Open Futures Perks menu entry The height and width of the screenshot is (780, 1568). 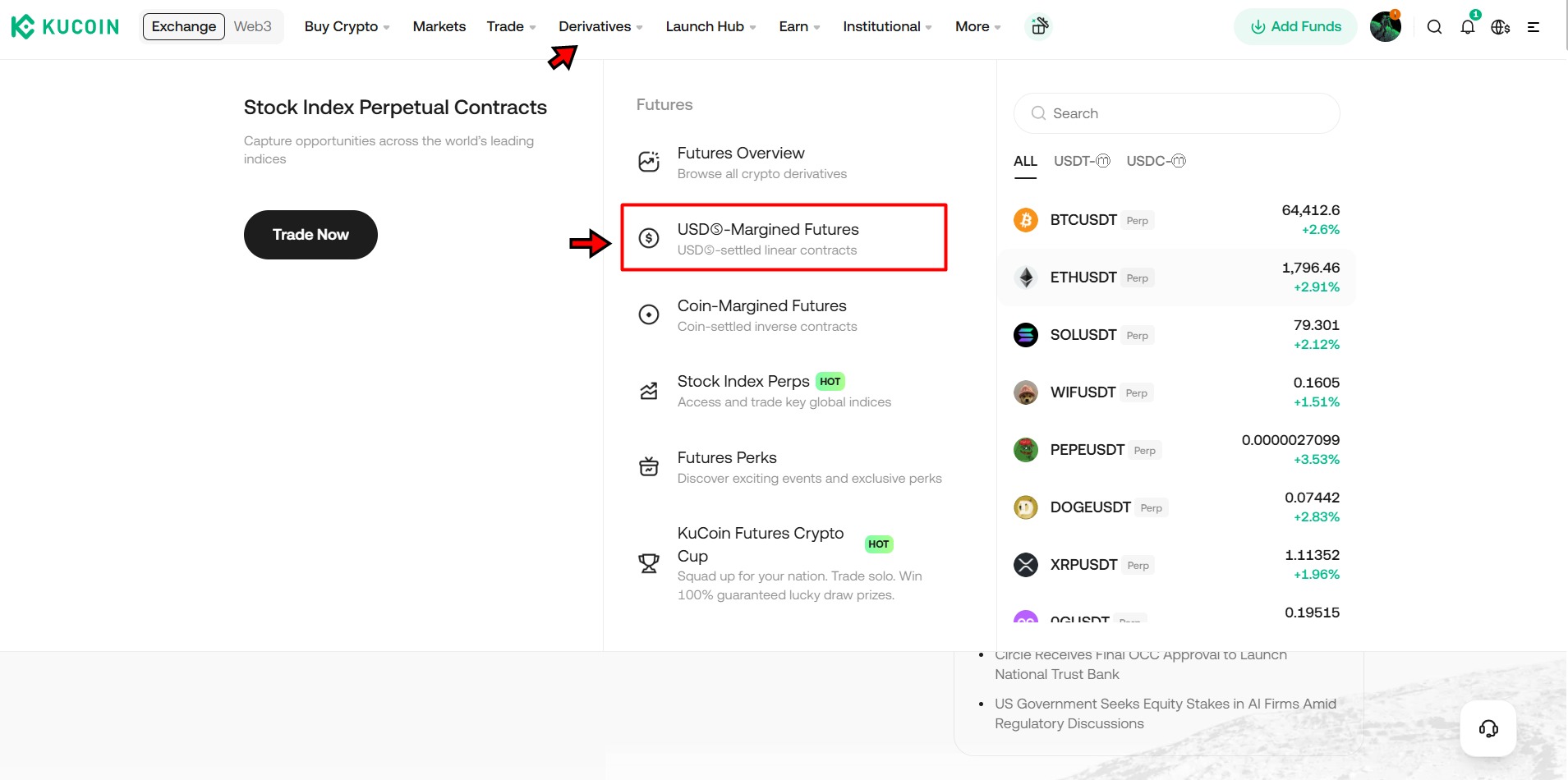pos(784,467)
